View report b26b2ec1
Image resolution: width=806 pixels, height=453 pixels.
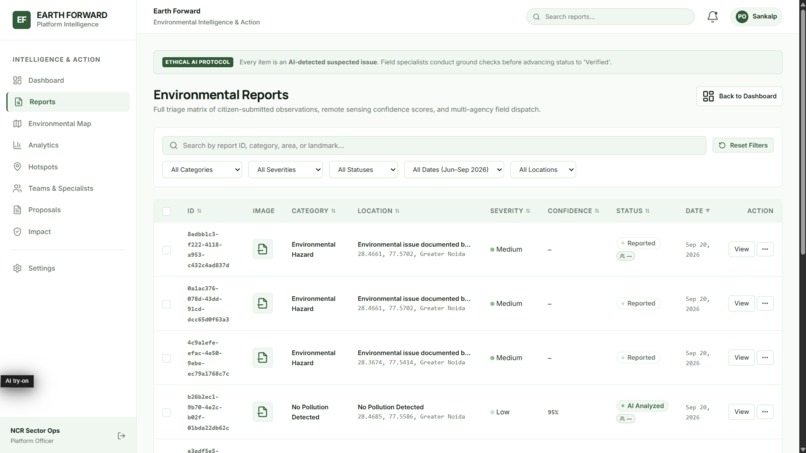[x=741, y=412]
